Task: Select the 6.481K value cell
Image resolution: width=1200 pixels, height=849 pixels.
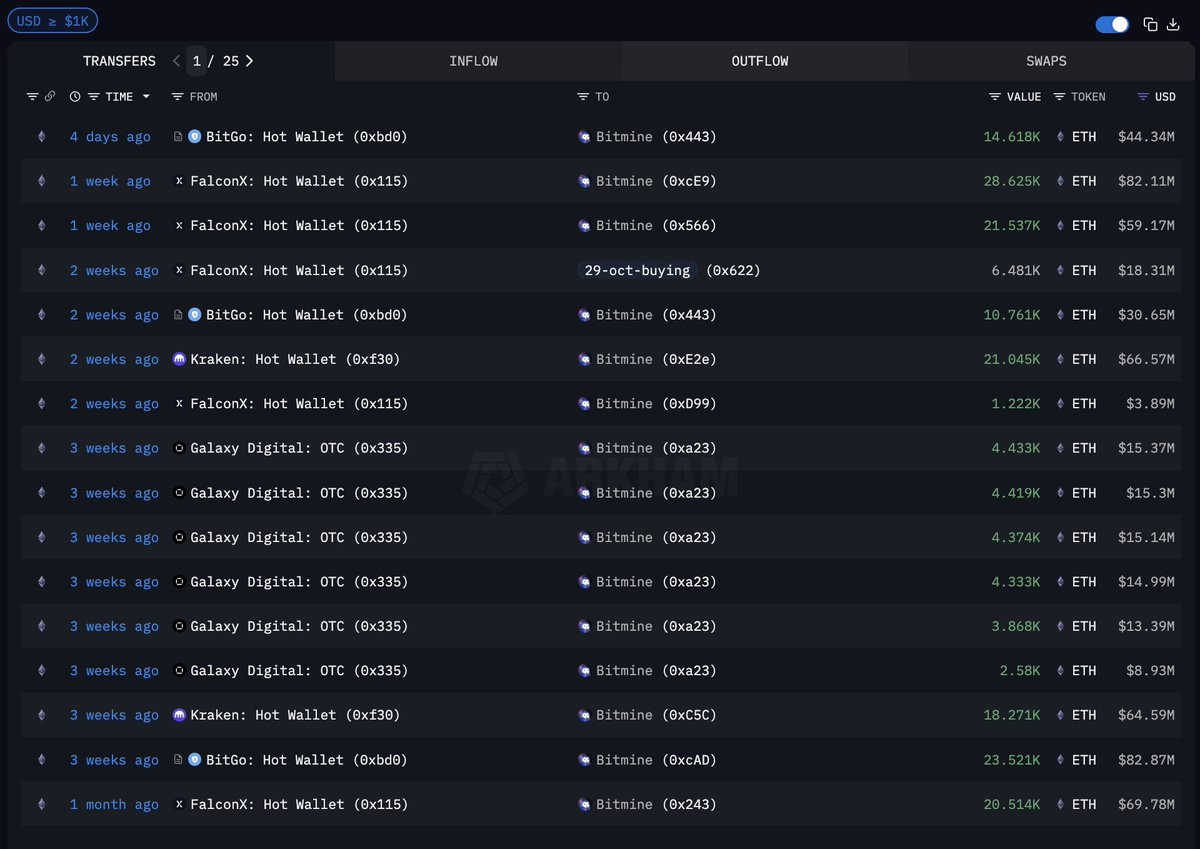Action: (x=1015, y=270)
